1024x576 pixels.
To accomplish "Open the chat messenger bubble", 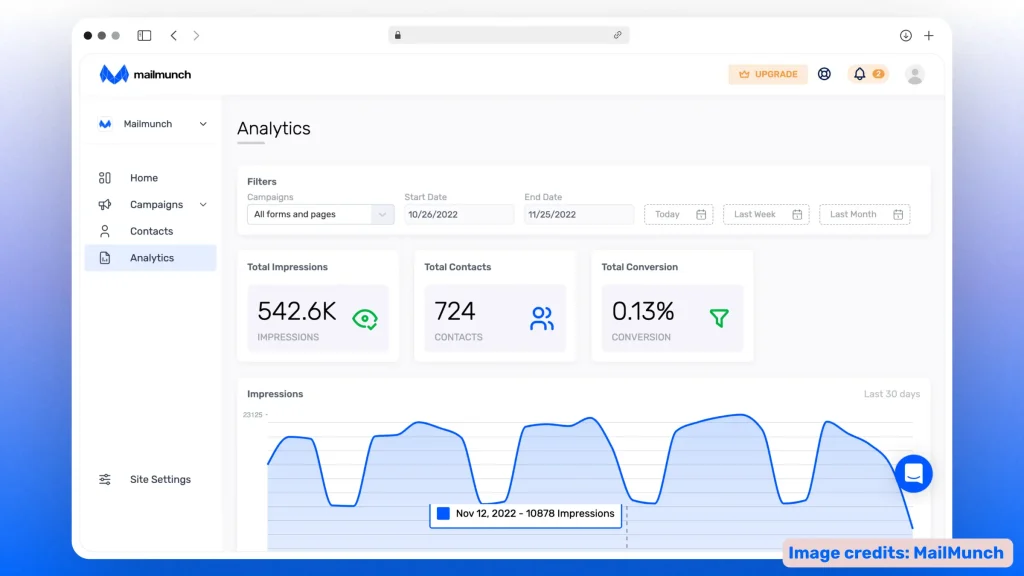I will [913, 473].
